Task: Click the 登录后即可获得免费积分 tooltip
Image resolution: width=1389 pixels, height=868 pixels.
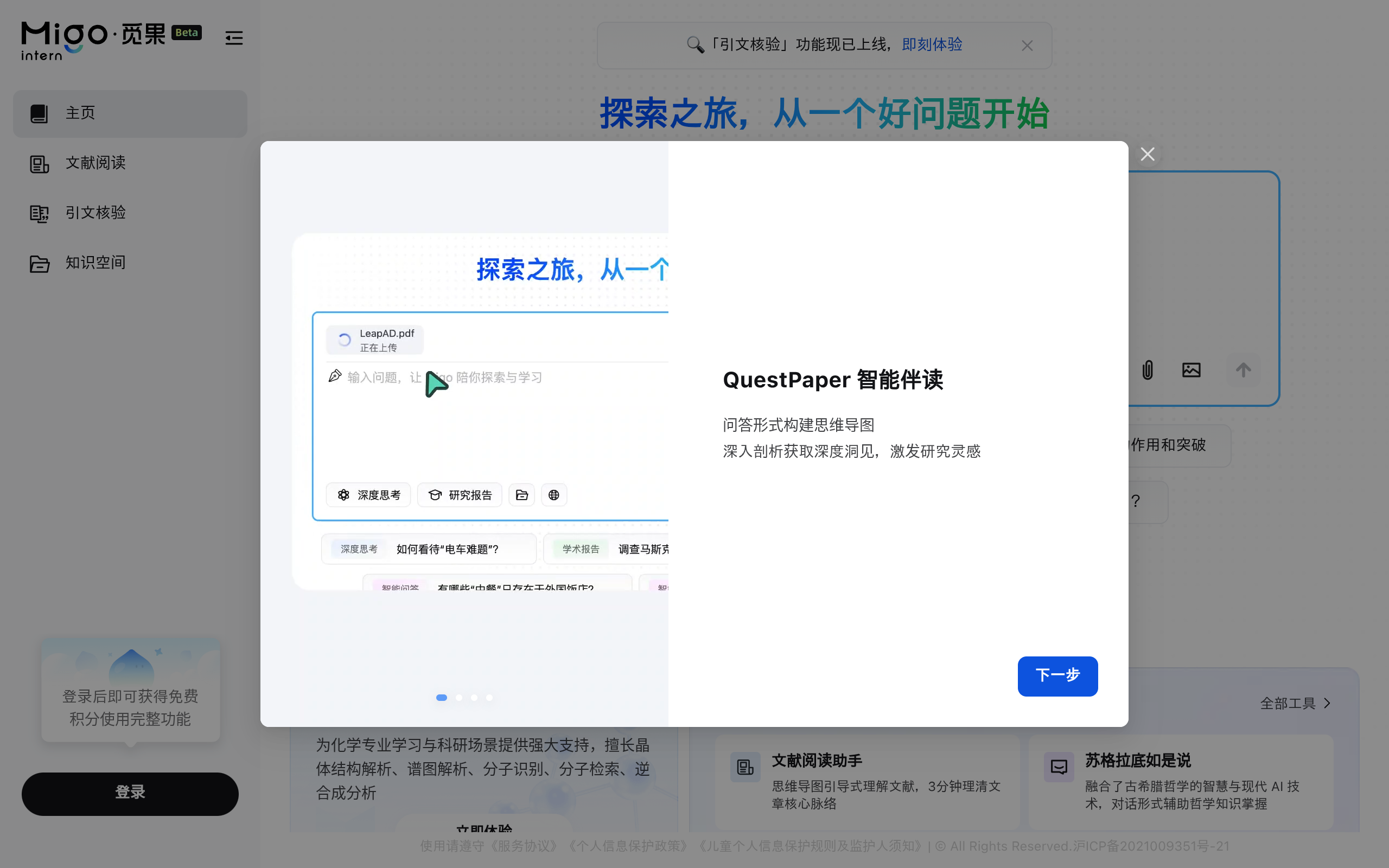Action: click(x=130, y=691)
